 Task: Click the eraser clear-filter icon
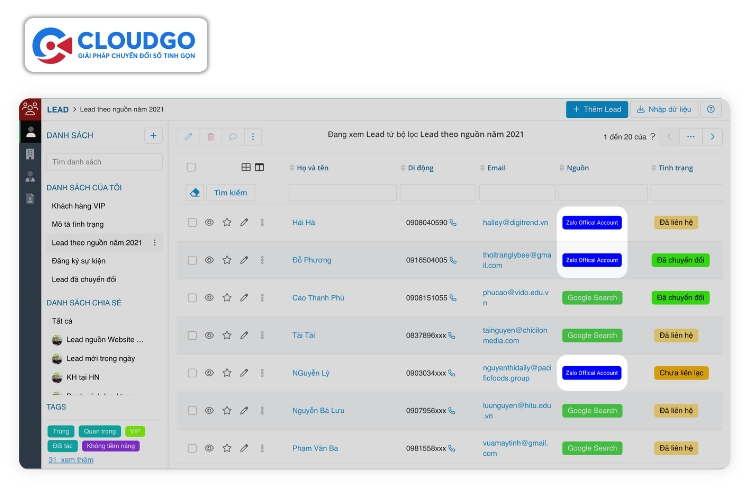[x=194, y=192]
